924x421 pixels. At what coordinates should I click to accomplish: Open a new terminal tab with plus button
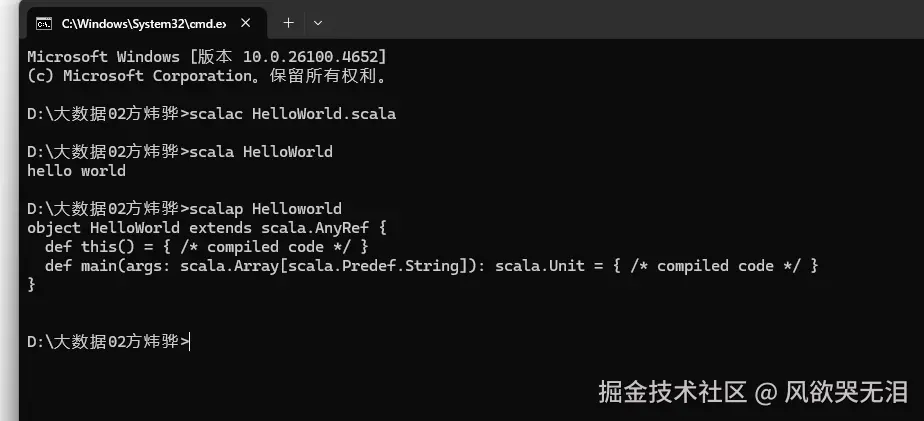288,23
